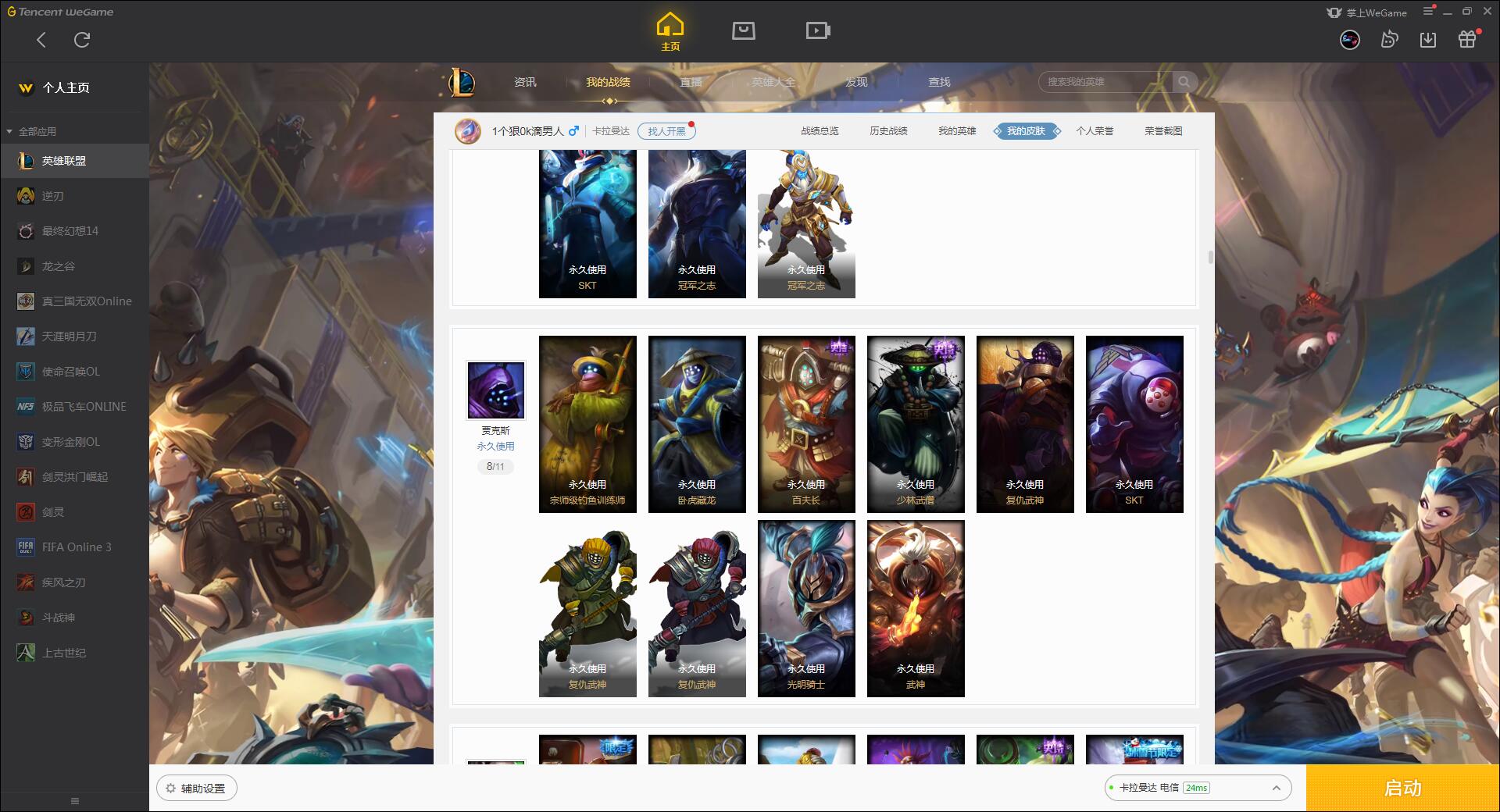Select 斗战神 in the game list
The height and width of the screenshot is (812, 1500).
[74, 618]
